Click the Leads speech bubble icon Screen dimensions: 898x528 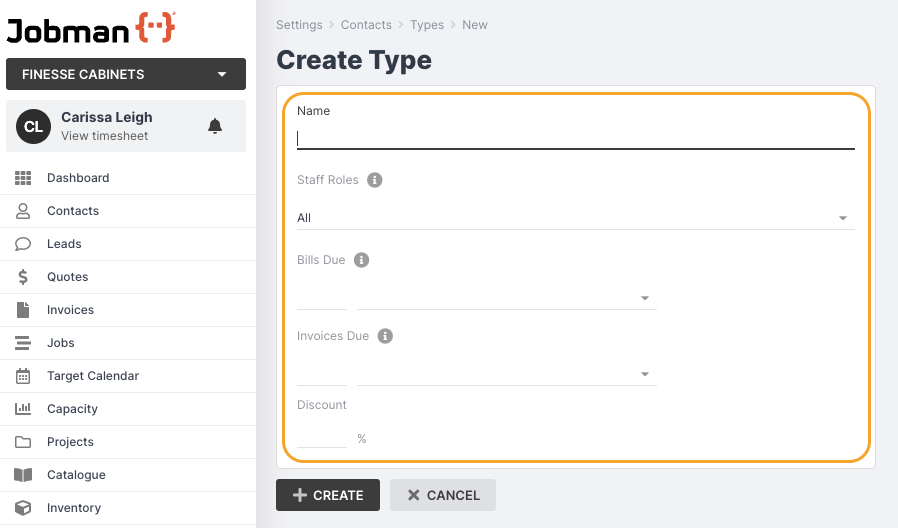pyautogui.click(x=23, y=244)
